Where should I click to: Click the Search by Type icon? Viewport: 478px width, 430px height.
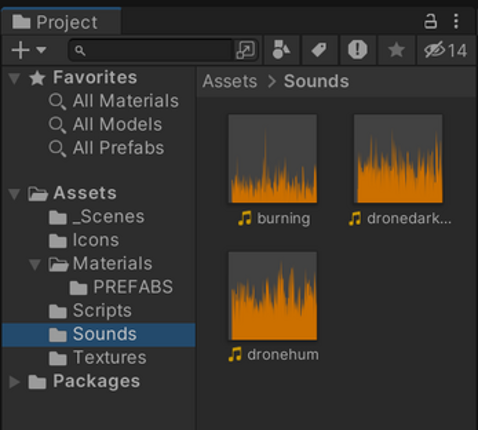point(281,50)
